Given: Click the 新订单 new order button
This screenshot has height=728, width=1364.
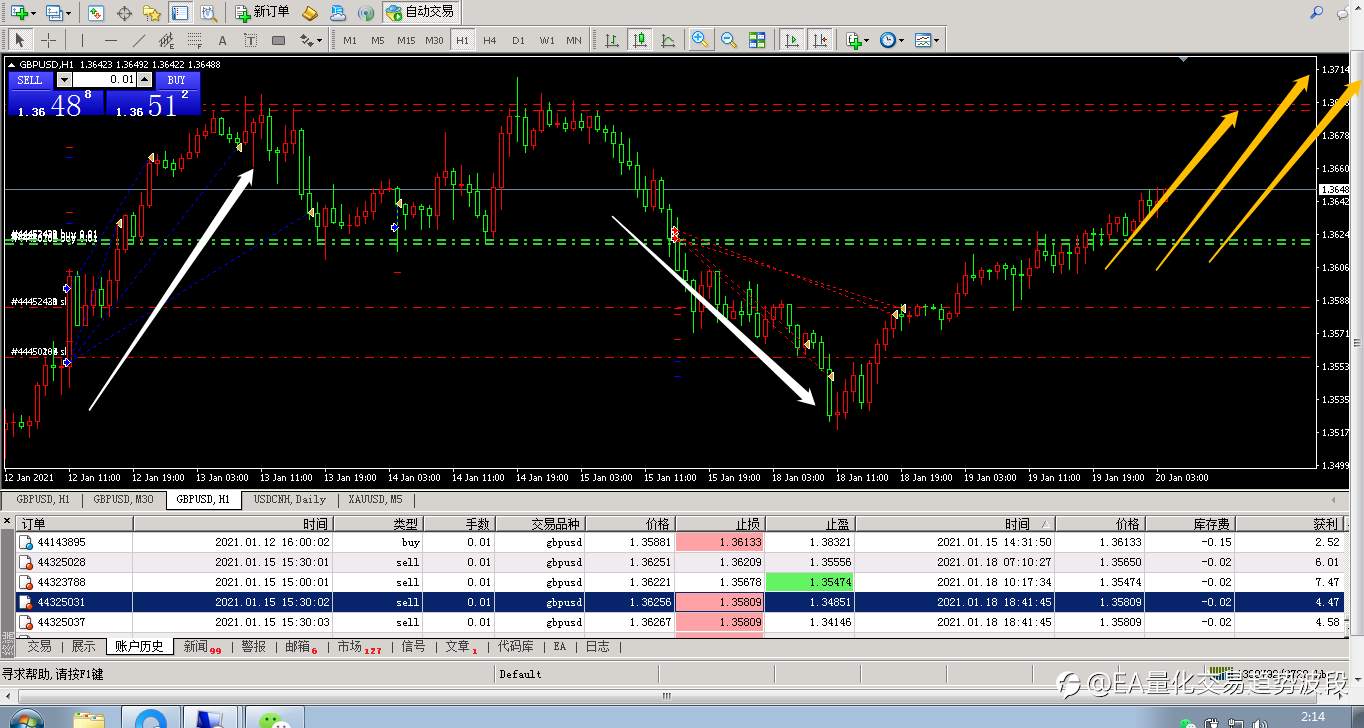Looking at the screenshot, I should coord(263,12).
